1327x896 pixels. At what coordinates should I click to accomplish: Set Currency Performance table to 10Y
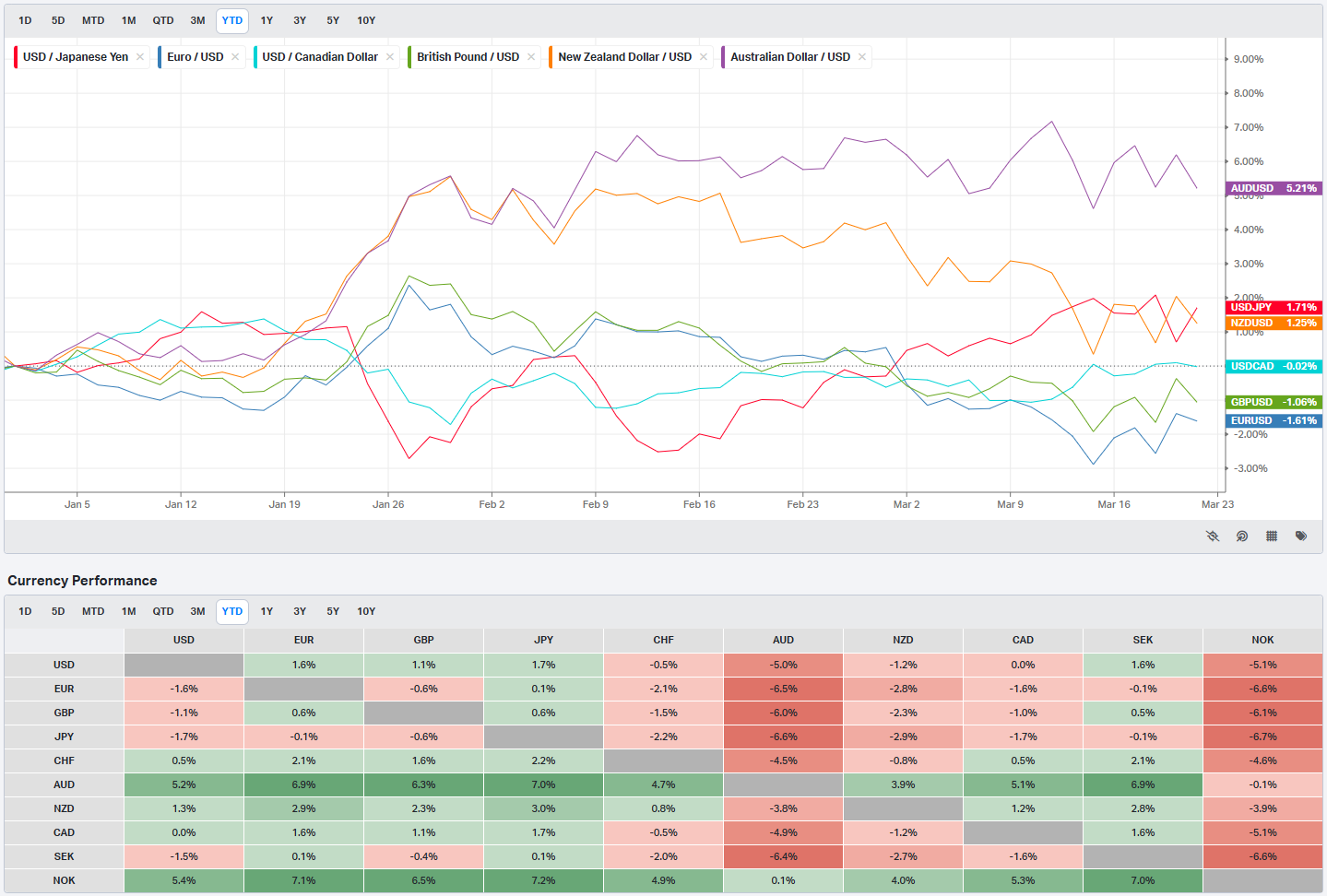click(x=366, y=611)
